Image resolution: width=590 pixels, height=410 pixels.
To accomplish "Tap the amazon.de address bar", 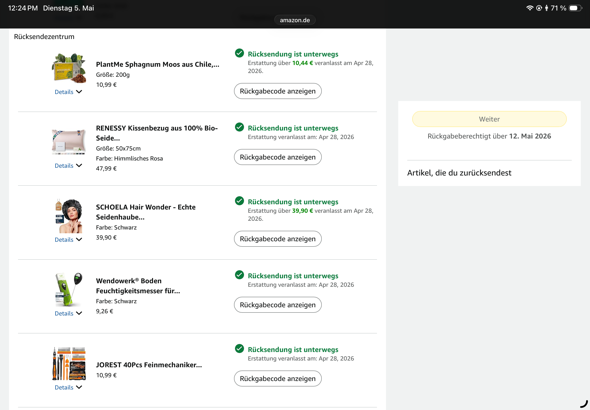I will 295,20.
